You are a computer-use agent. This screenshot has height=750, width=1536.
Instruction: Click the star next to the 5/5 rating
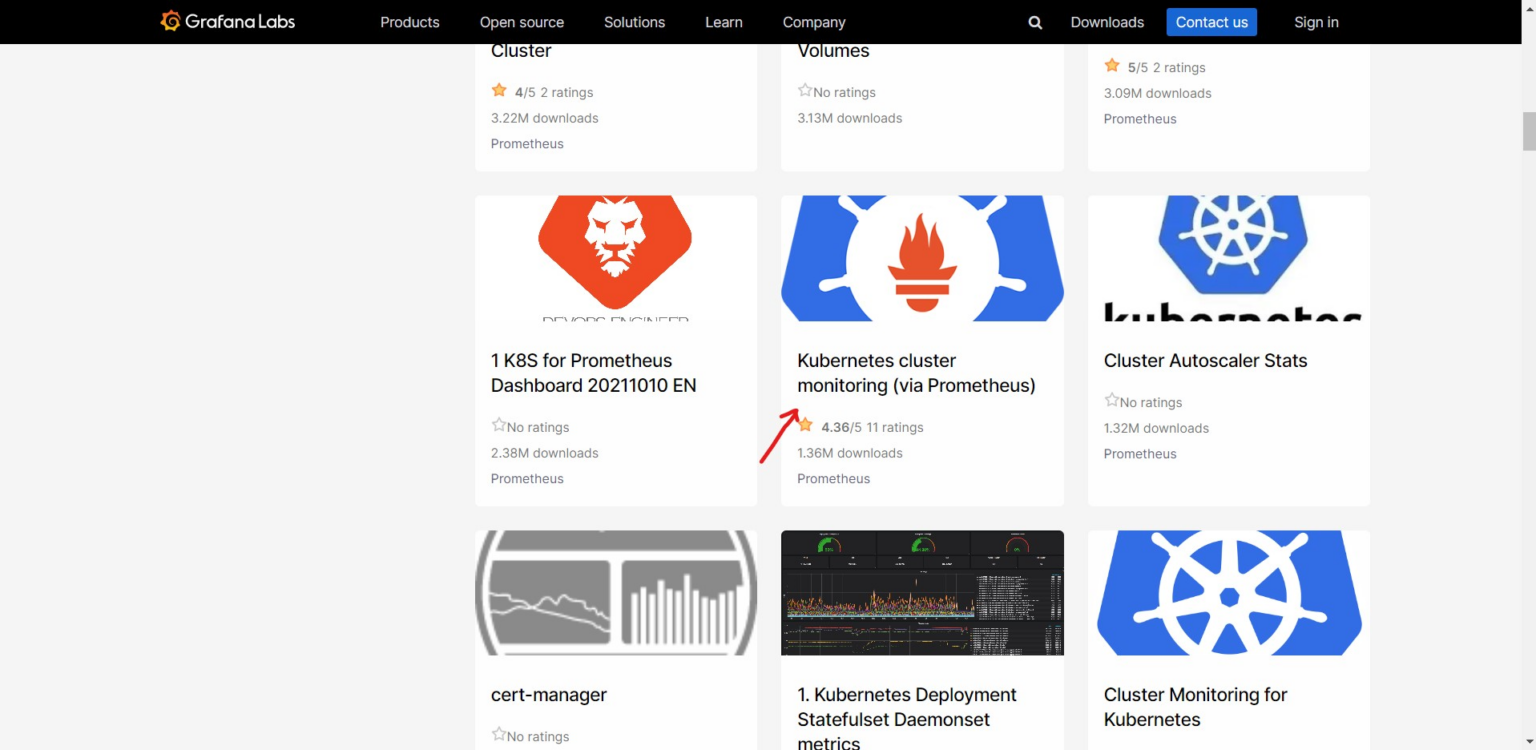pos(1112,64)
